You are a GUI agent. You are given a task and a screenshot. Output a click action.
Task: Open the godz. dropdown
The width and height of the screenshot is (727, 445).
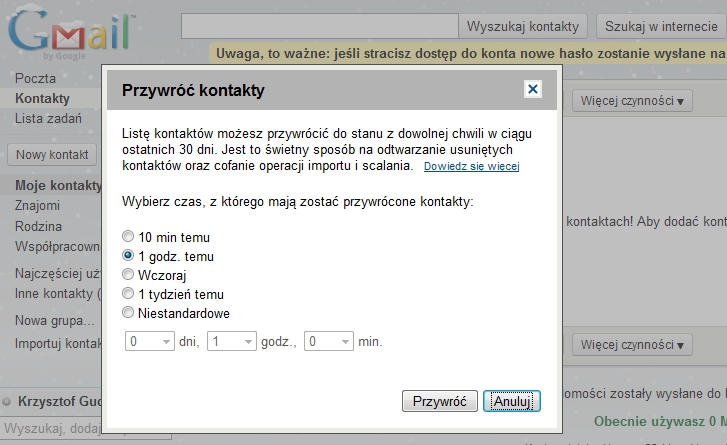(x=232, y=342)
